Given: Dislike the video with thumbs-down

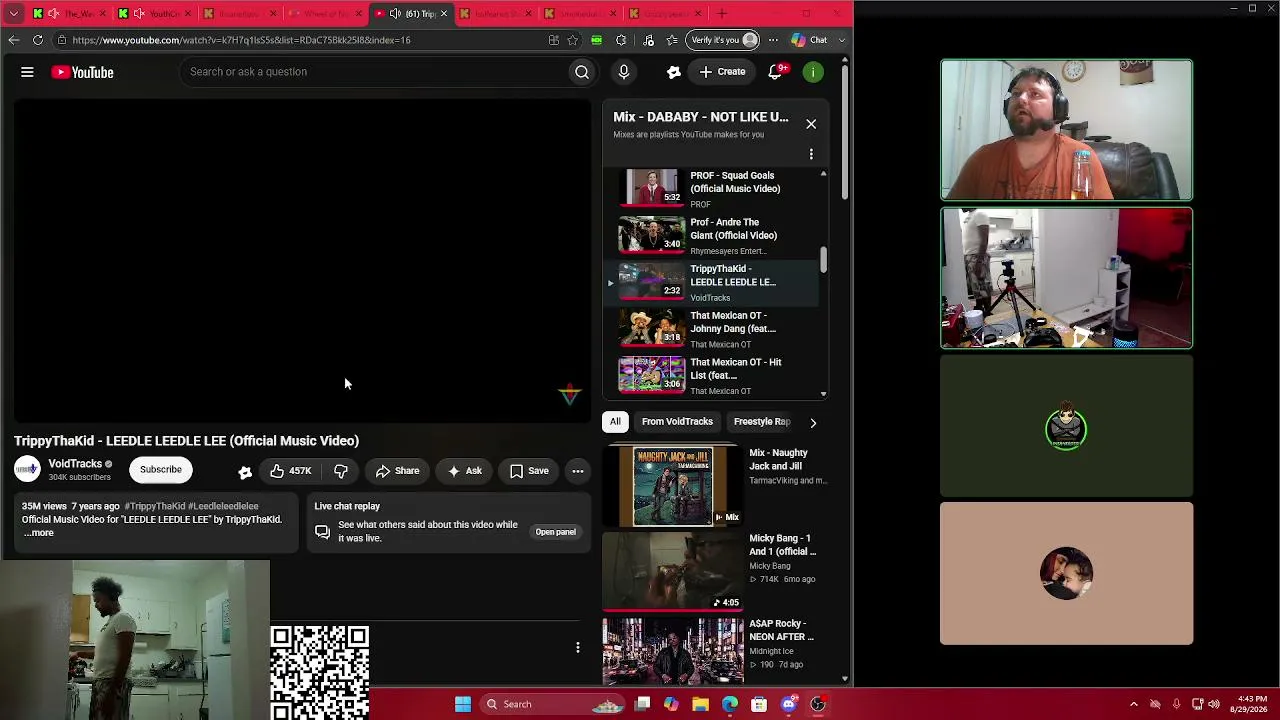Looking at the screenshot, I should point(341,471).
